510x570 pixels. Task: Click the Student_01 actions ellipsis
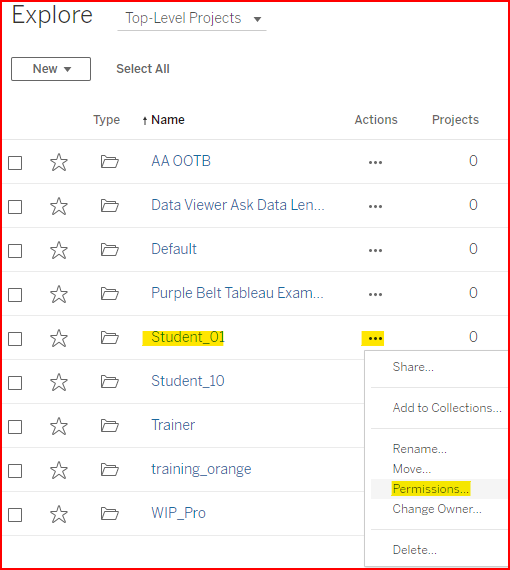click(375, 338)
